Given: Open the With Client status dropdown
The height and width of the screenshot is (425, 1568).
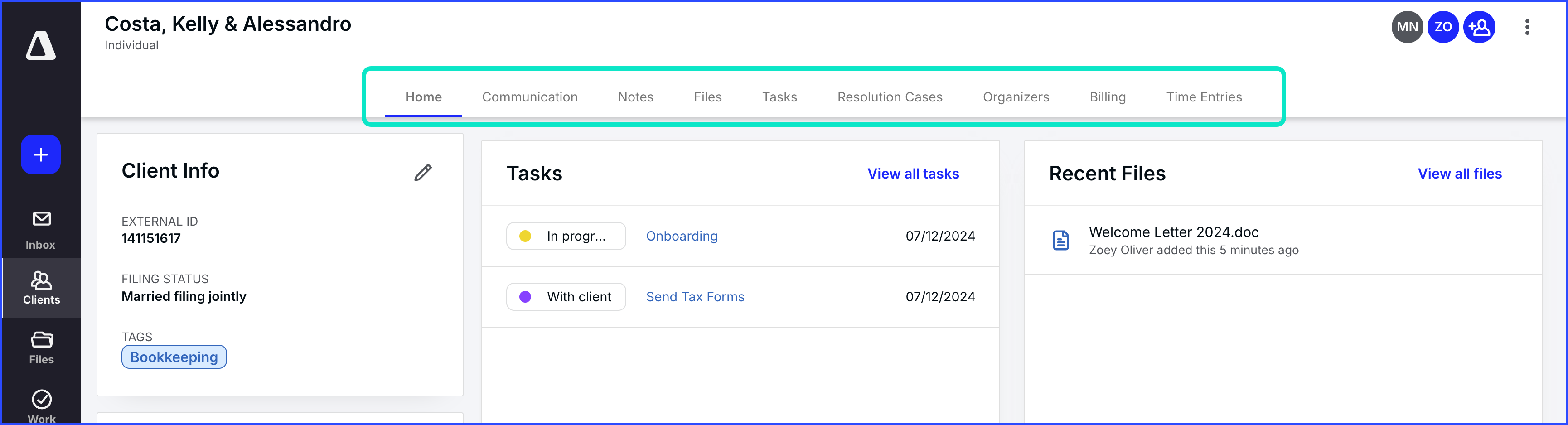Looking at the screenshot, I should [566, 296].
